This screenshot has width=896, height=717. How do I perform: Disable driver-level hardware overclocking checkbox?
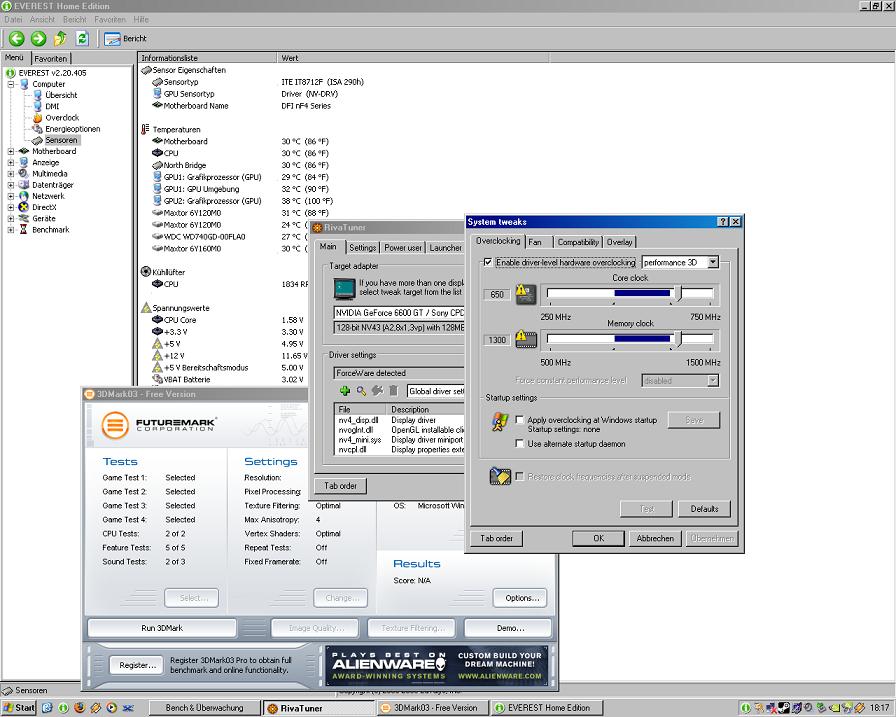488,262
